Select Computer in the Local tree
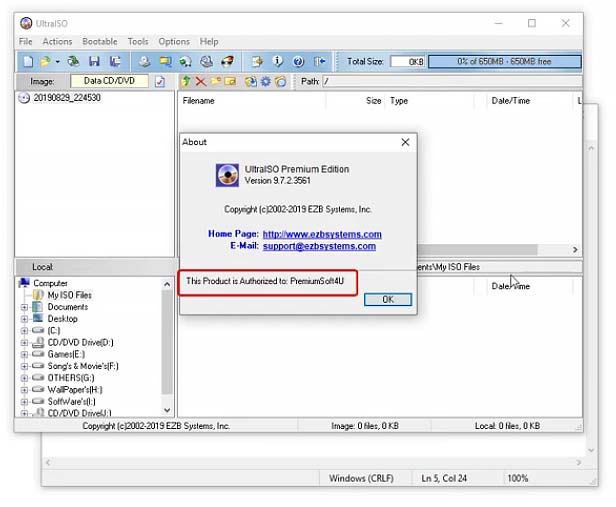This screenshot has height=507, width=616. point(50,283)
